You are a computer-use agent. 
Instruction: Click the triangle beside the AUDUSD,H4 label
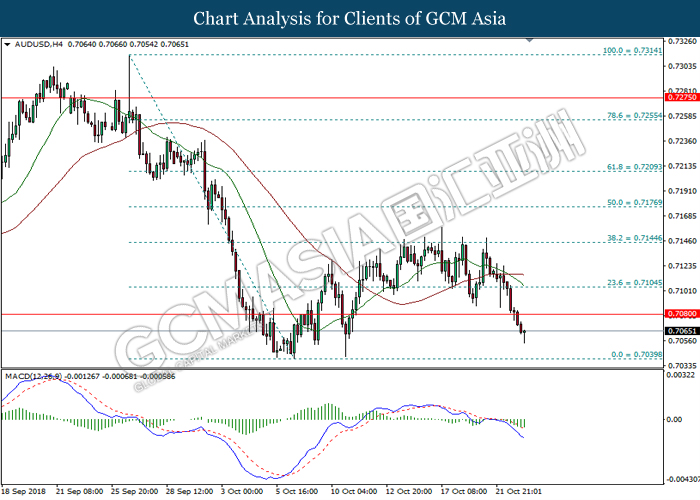[x=7, y=45]
